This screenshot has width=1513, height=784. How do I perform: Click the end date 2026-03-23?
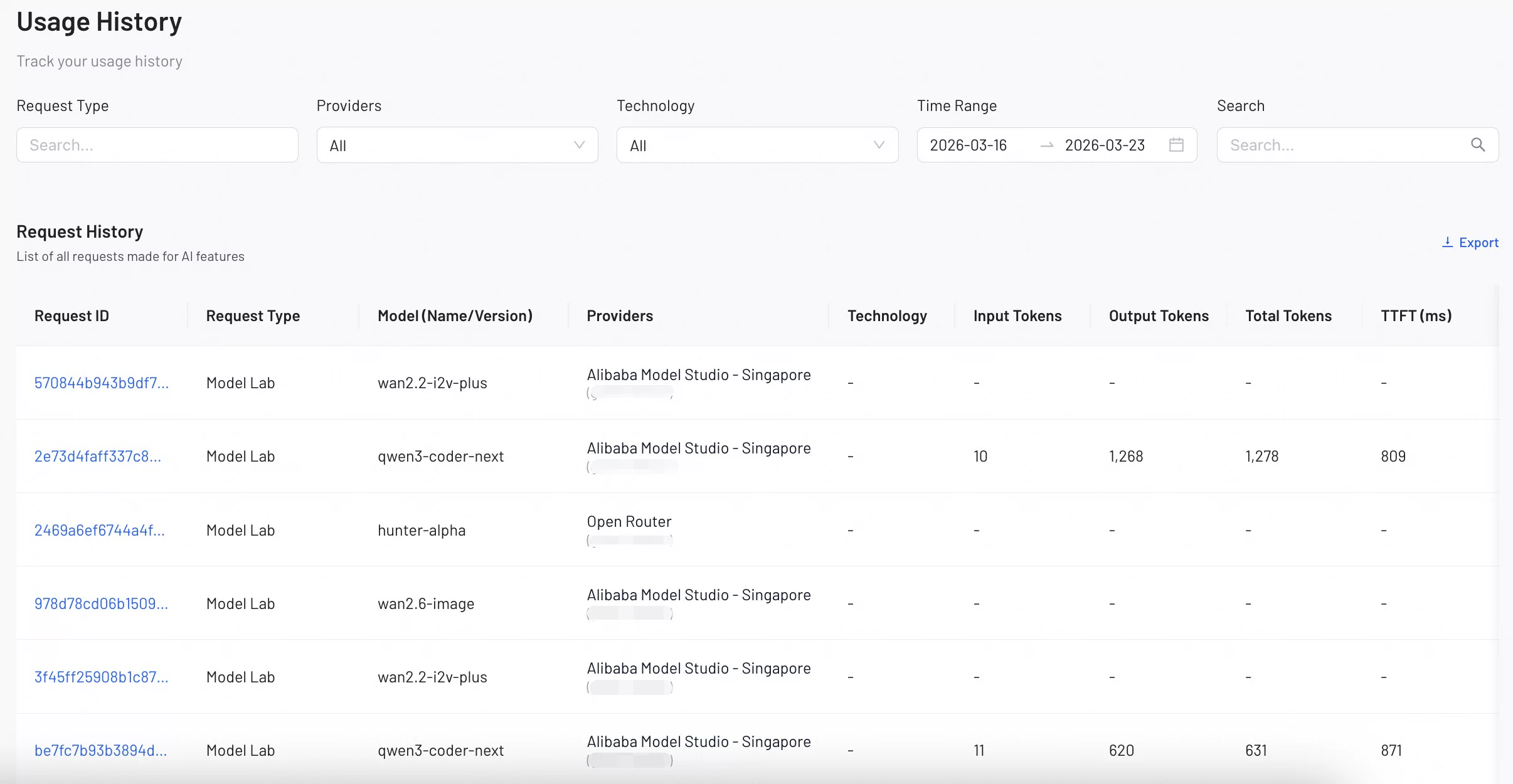coord(1105,145)
